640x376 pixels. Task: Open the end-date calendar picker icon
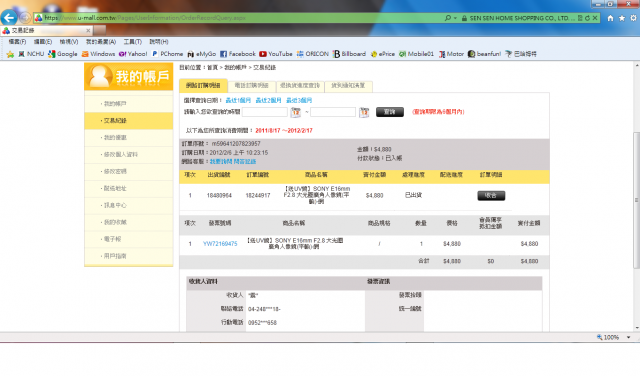click(364, 112)
